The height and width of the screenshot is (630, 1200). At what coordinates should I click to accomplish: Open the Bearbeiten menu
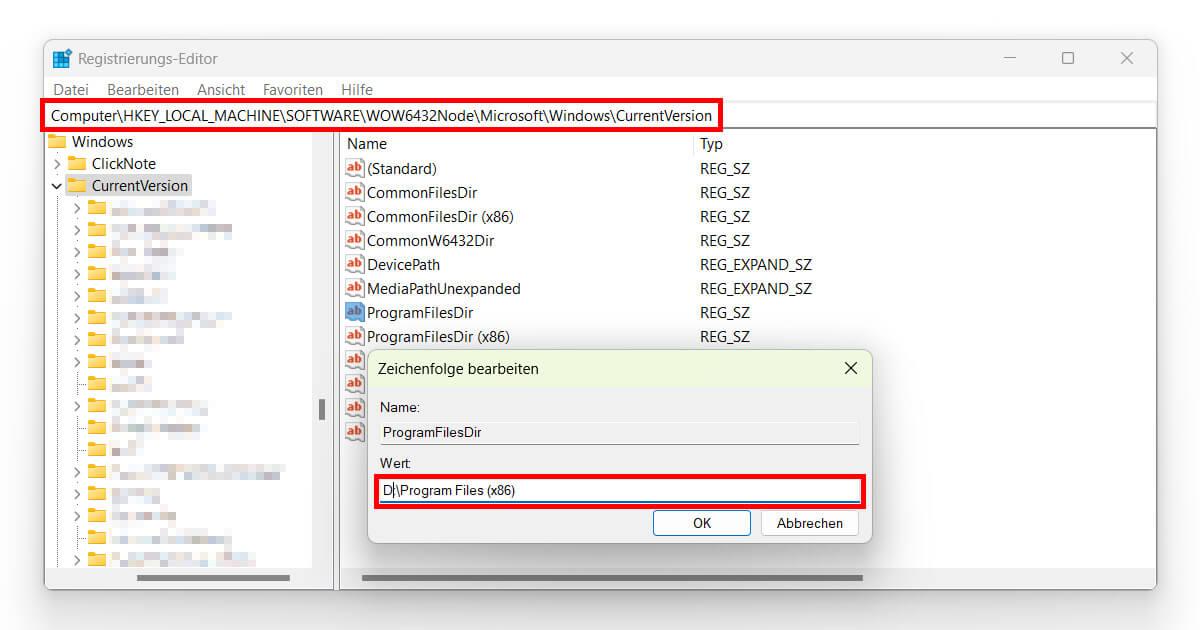pos(143,90)
